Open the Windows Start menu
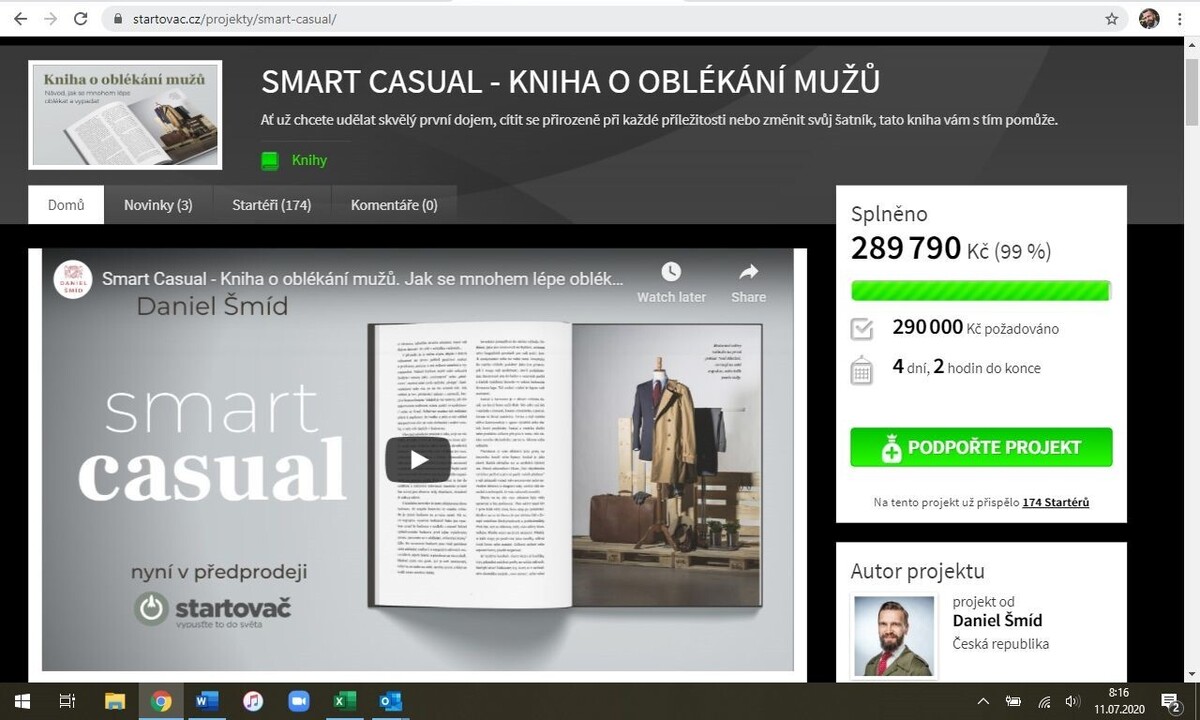The image size is (1200, 720). [21, 701]
